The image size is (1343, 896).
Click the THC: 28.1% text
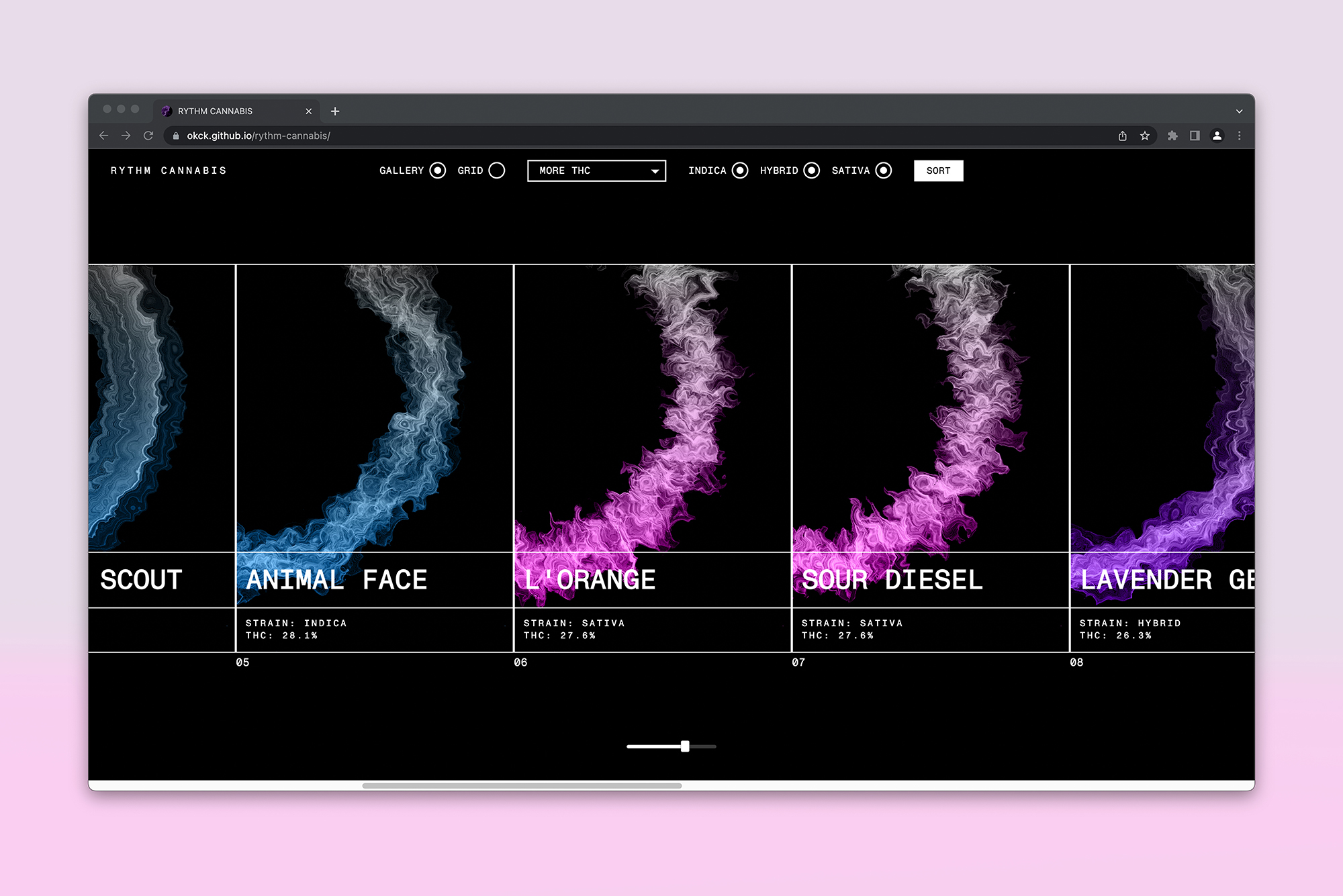[281, 636]
